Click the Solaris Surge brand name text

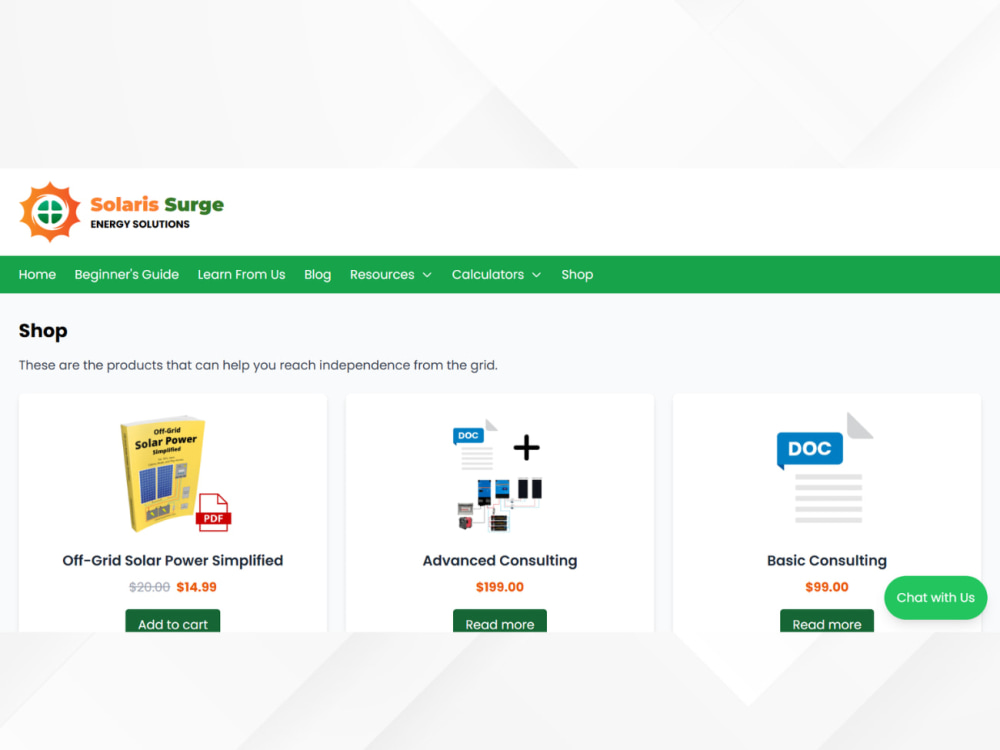click(x=157, y=205)
